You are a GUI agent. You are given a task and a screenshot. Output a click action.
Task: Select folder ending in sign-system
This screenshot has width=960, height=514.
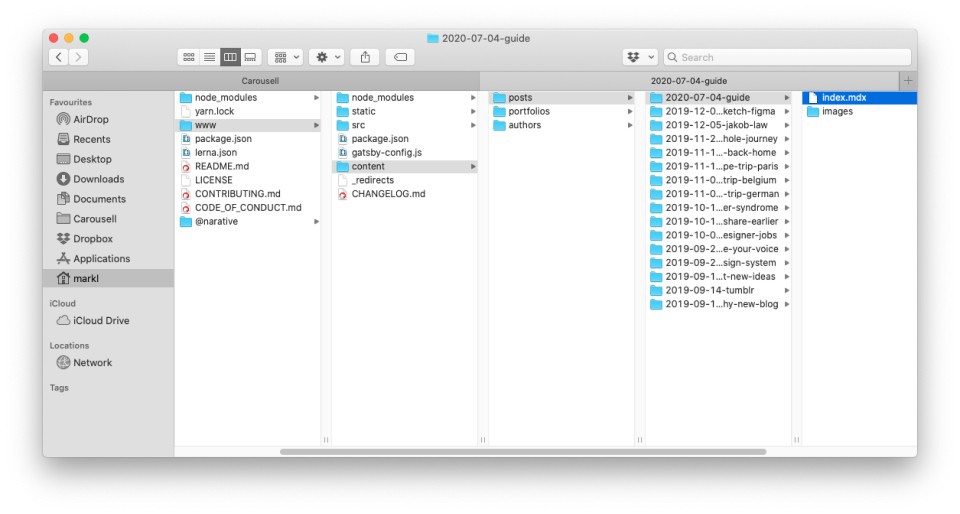coord(719,263)
